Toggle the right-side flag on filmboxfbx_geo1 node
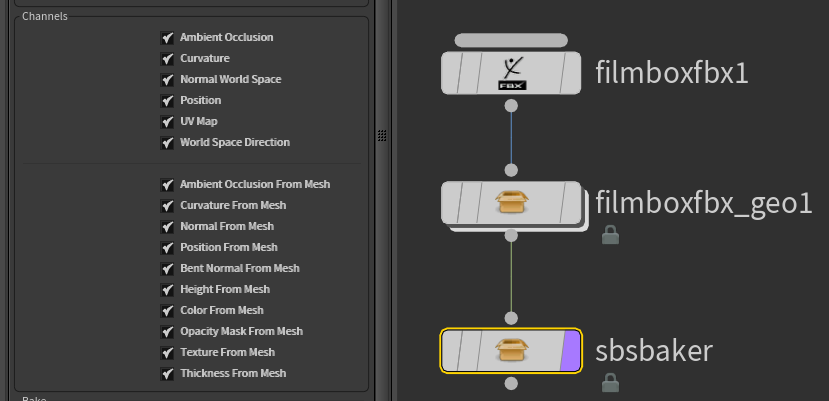The image size is (829, 401). point(570,203)
